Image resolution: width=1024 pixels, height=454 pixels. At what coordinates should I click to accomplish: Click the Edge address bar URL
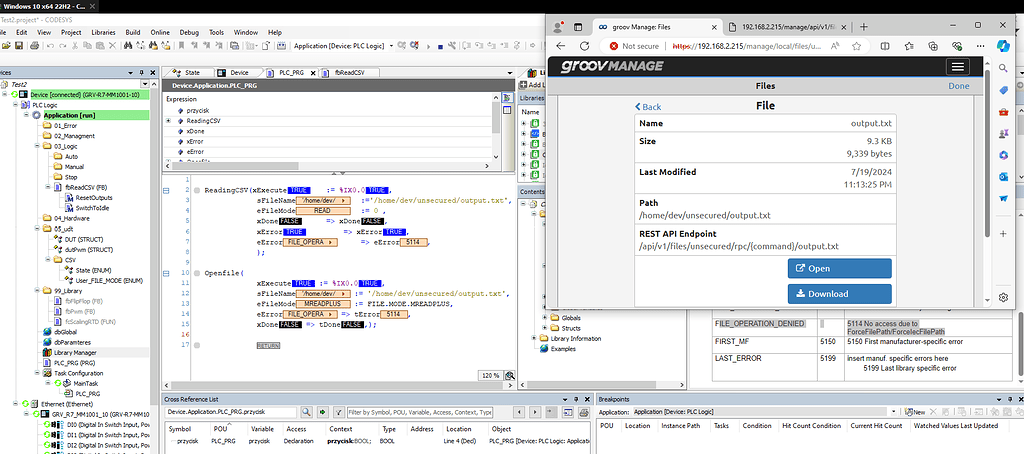click(749, 46)
